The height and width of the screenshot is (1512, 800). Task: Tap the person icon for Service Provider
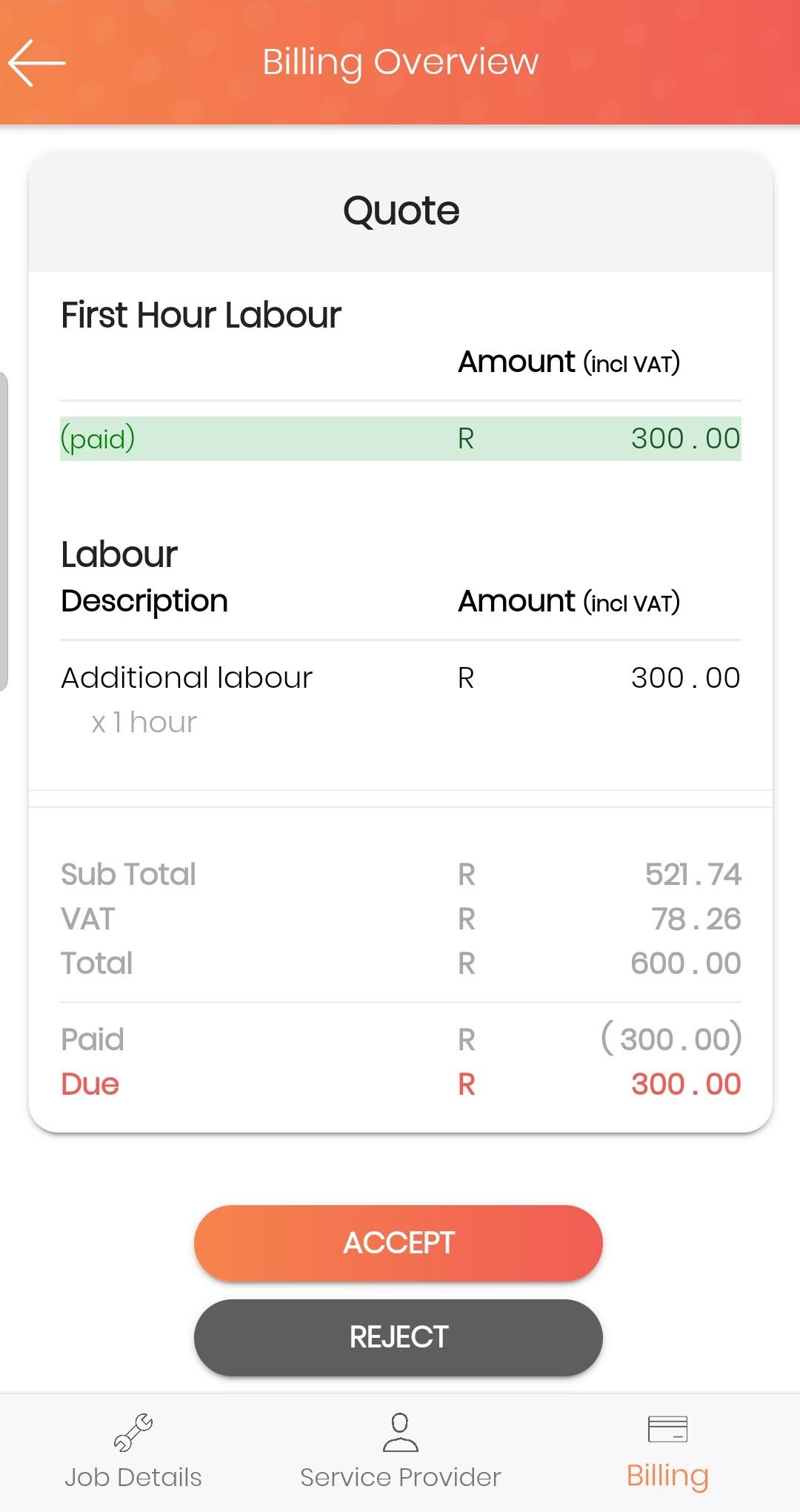pyautogui.click(x=400, y=1432)
